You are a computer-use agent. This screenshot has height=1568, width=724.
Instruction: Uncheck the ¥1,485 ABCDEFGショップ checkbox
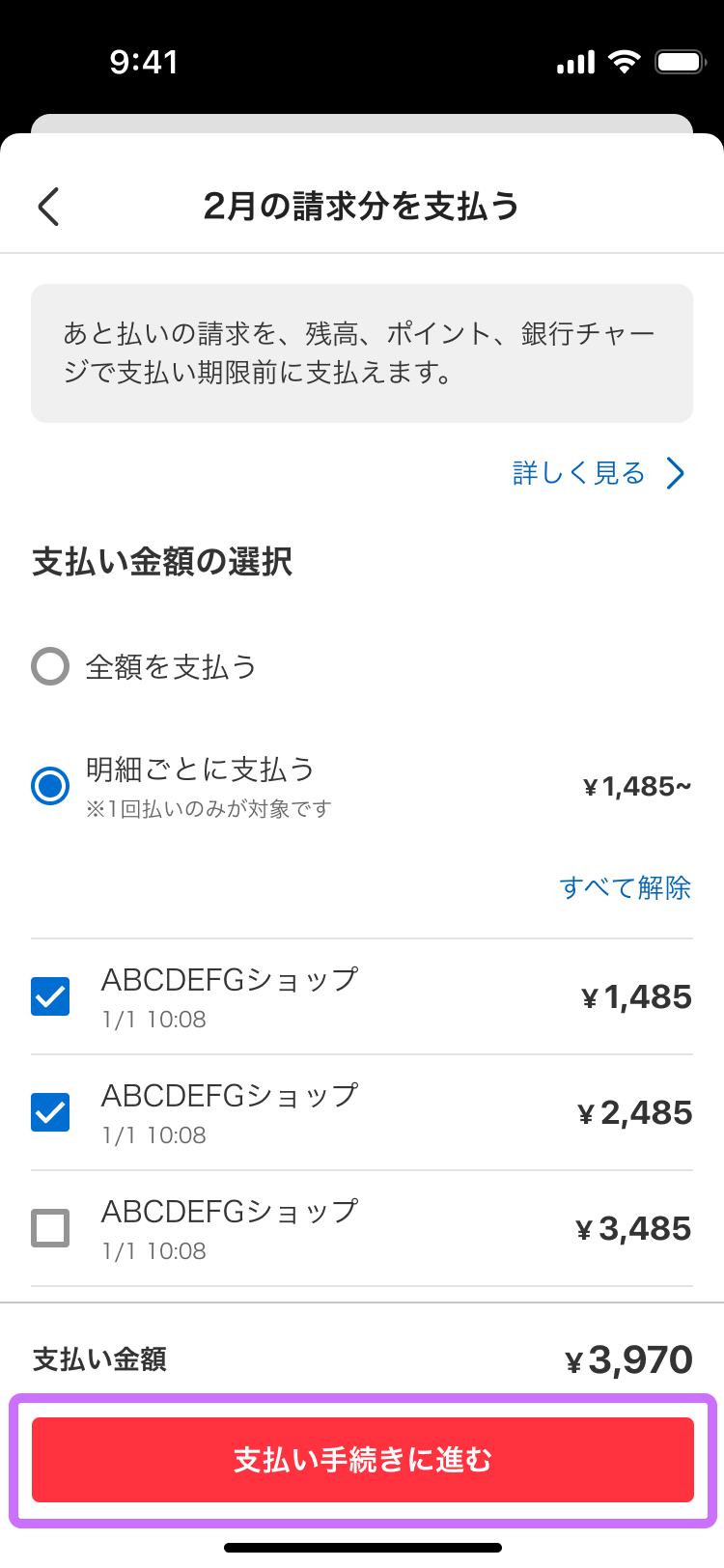tap(50, 996)
